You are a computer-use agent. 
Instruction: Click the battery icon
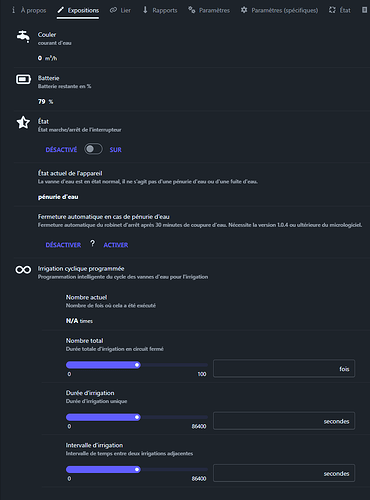point(23,79)
